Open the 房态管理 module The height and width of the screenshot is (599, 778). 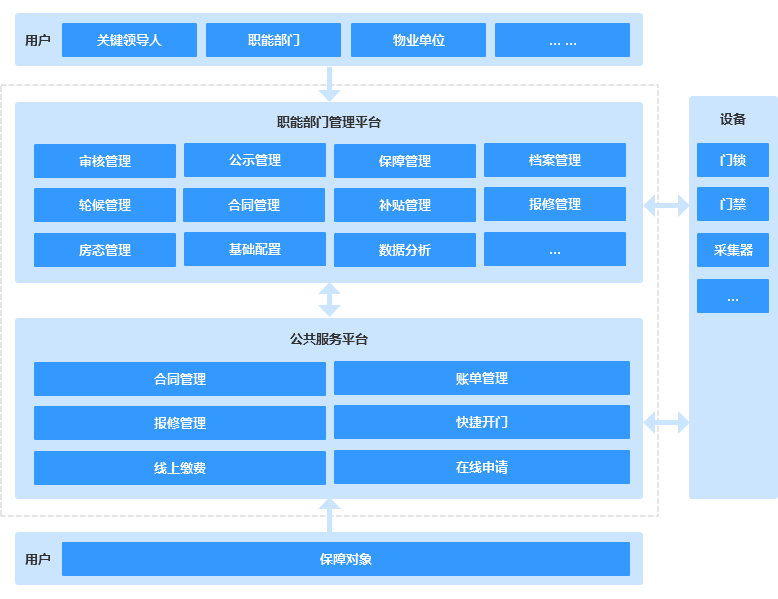[x=105, y=250]
